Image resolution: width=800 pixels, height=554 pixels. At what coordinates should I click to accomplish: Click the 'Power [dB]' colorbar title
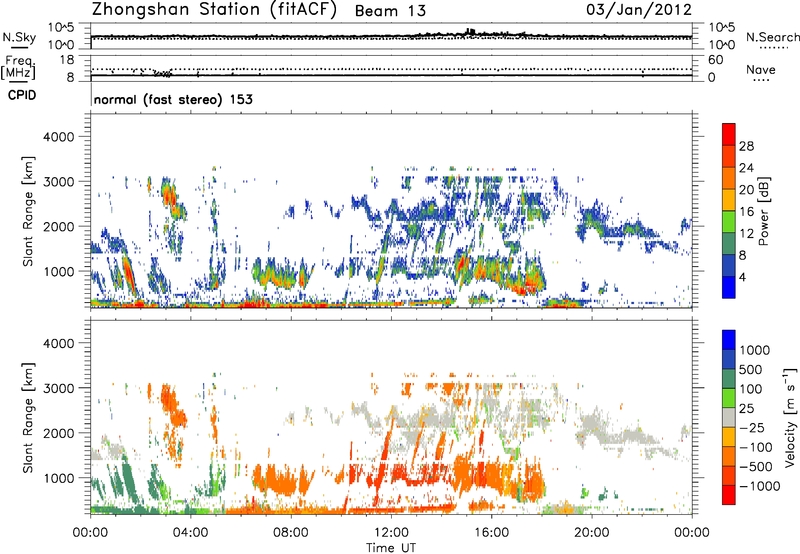pos(763,211)
